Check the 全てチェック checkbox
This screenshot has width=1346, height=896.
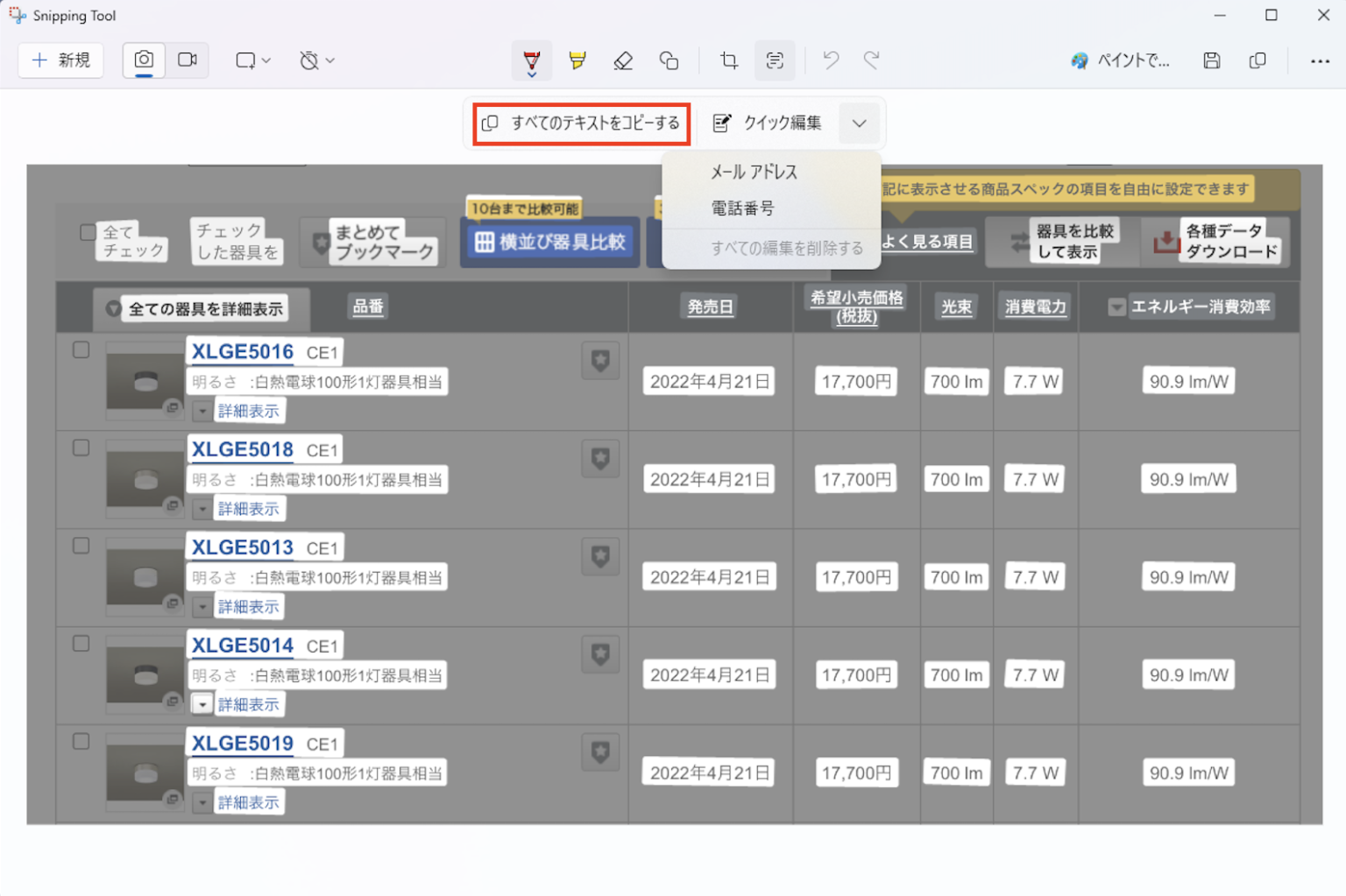88,231
